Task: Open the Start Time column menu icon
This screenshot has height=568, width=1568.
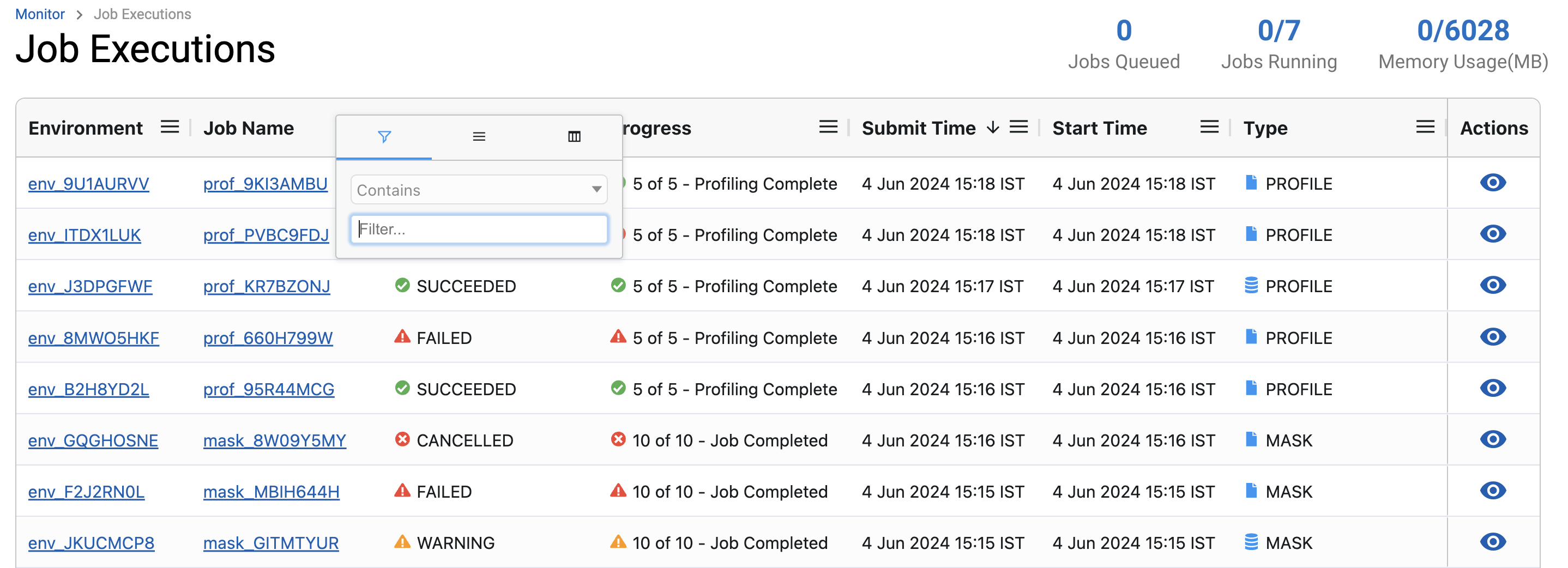Action: (1209, 127)
